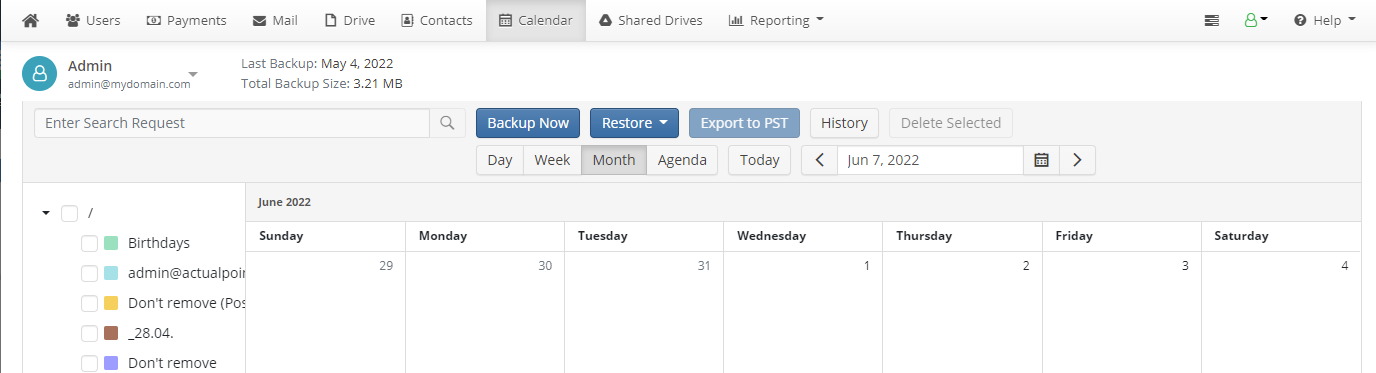Viewport: 1376px width, 373px height.
Task: Go to previous month arrow
Action: pos(820,160)
